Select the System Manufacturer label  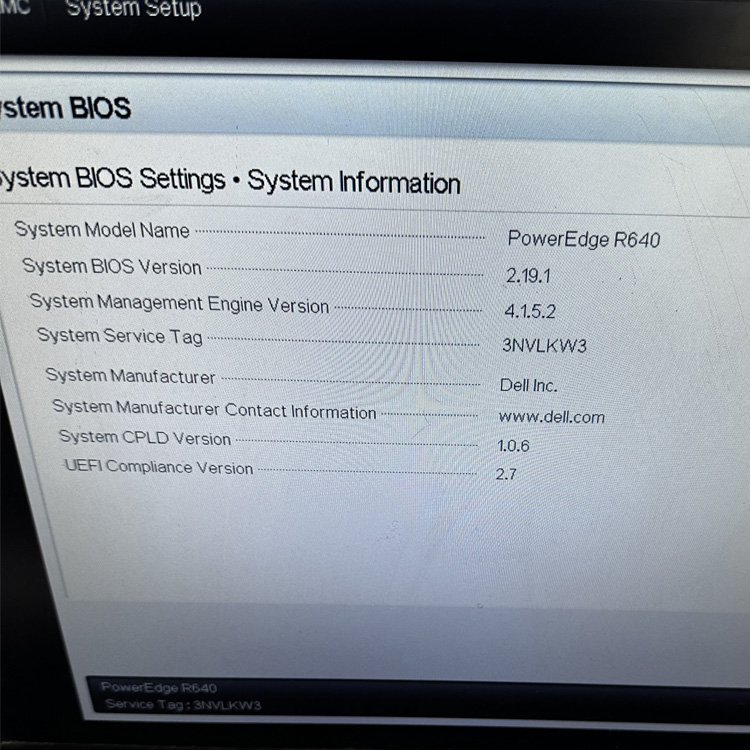point(130,376)
